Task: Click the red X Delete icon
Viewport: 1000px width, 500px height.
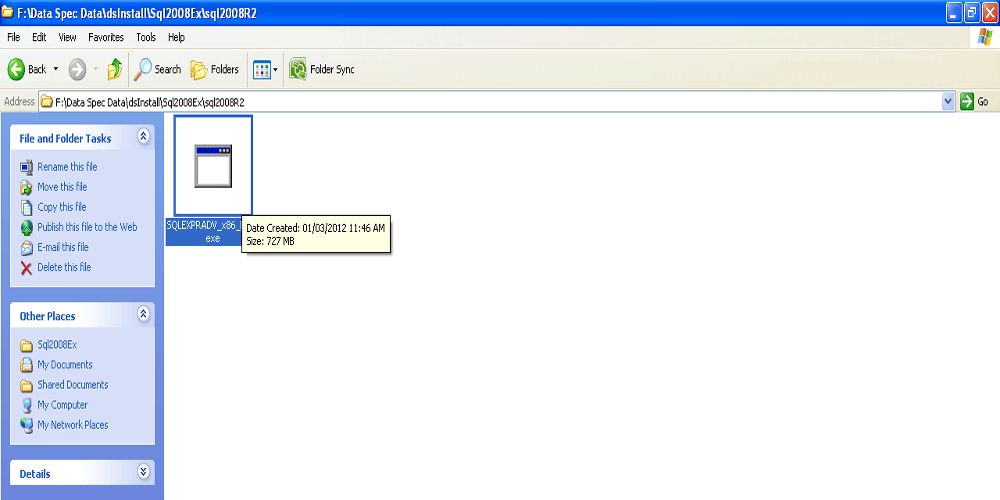Action: click(x=26, y=268)
